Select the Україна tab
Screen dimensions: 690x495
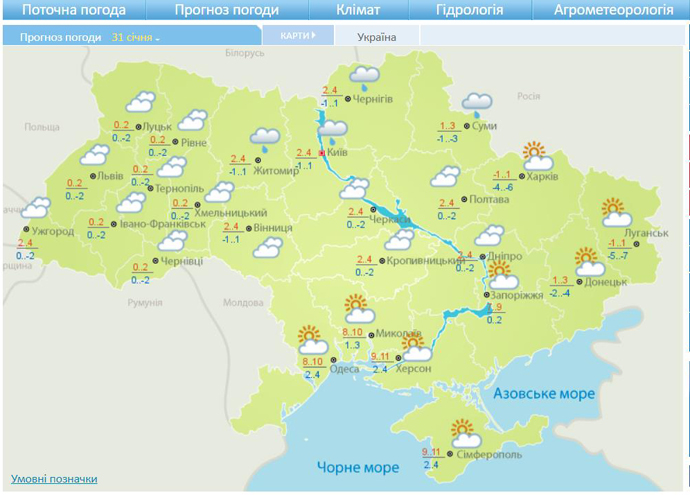click(376, 37)
